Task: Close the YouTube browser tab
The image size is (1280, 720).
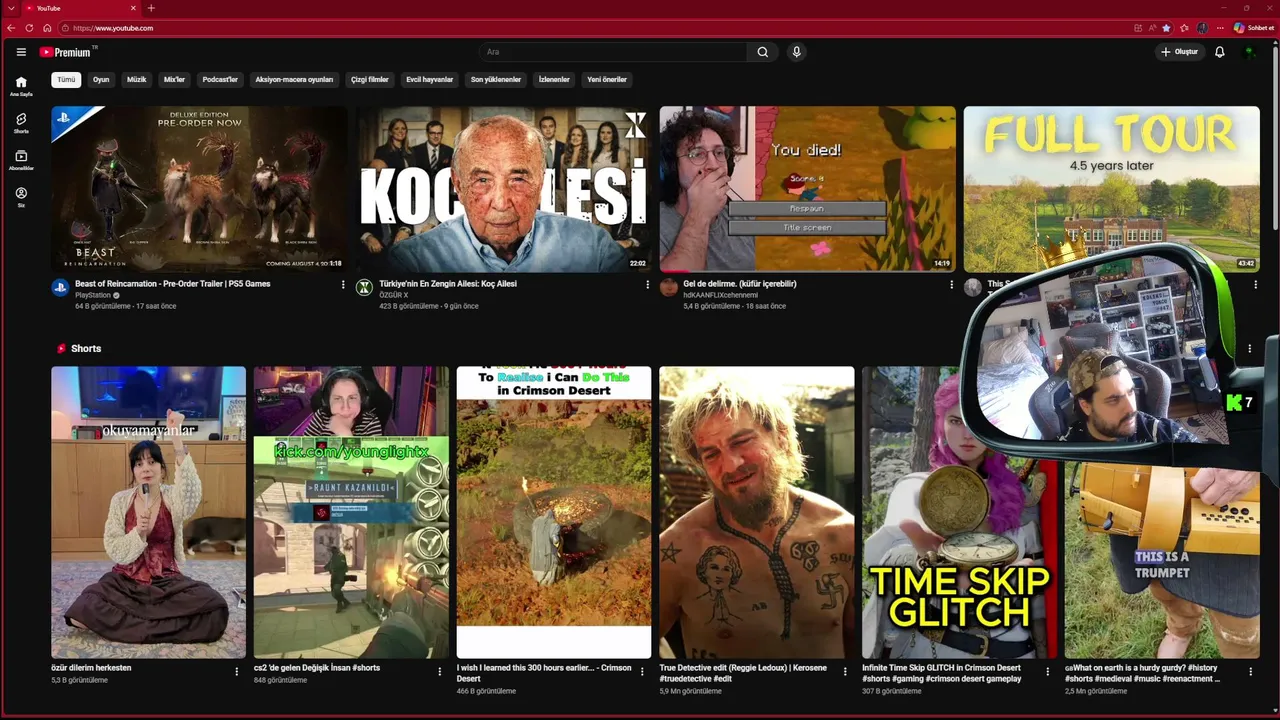Action: pos(133,8)
